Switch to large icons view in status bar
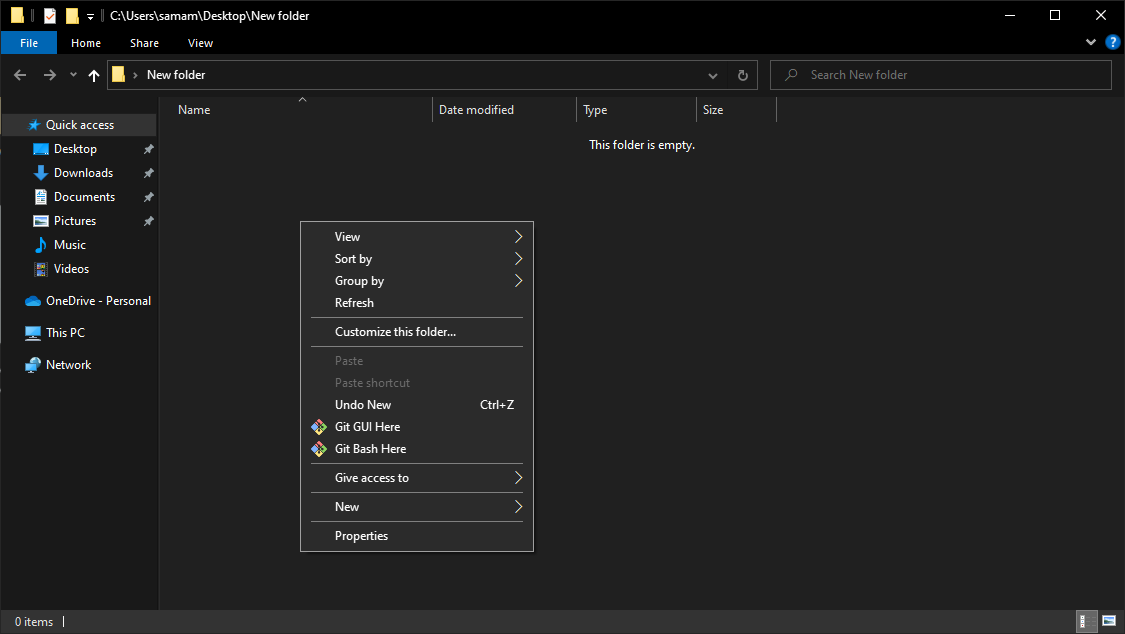The width and height of the screenshot is (1125, 634). (x=1109, y=621)
